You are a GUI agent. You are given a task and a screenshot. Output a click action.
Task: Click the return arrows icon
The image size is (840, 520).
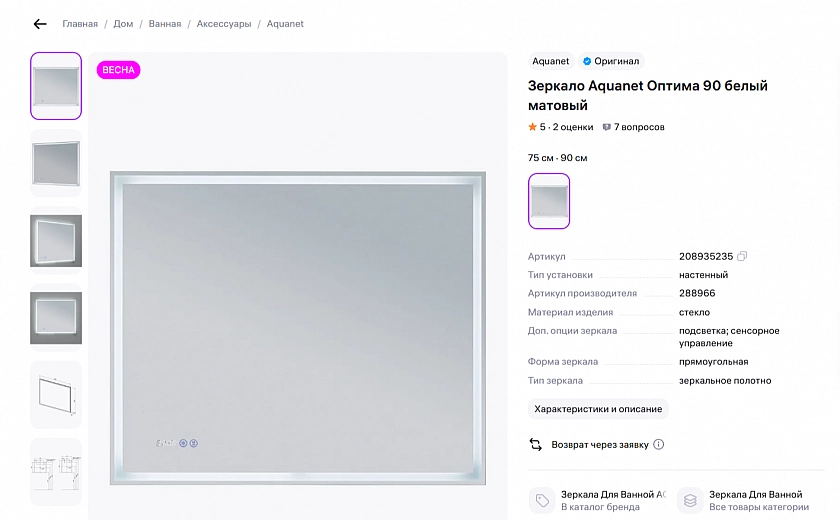pyautogui.click(x=536, y=445)
